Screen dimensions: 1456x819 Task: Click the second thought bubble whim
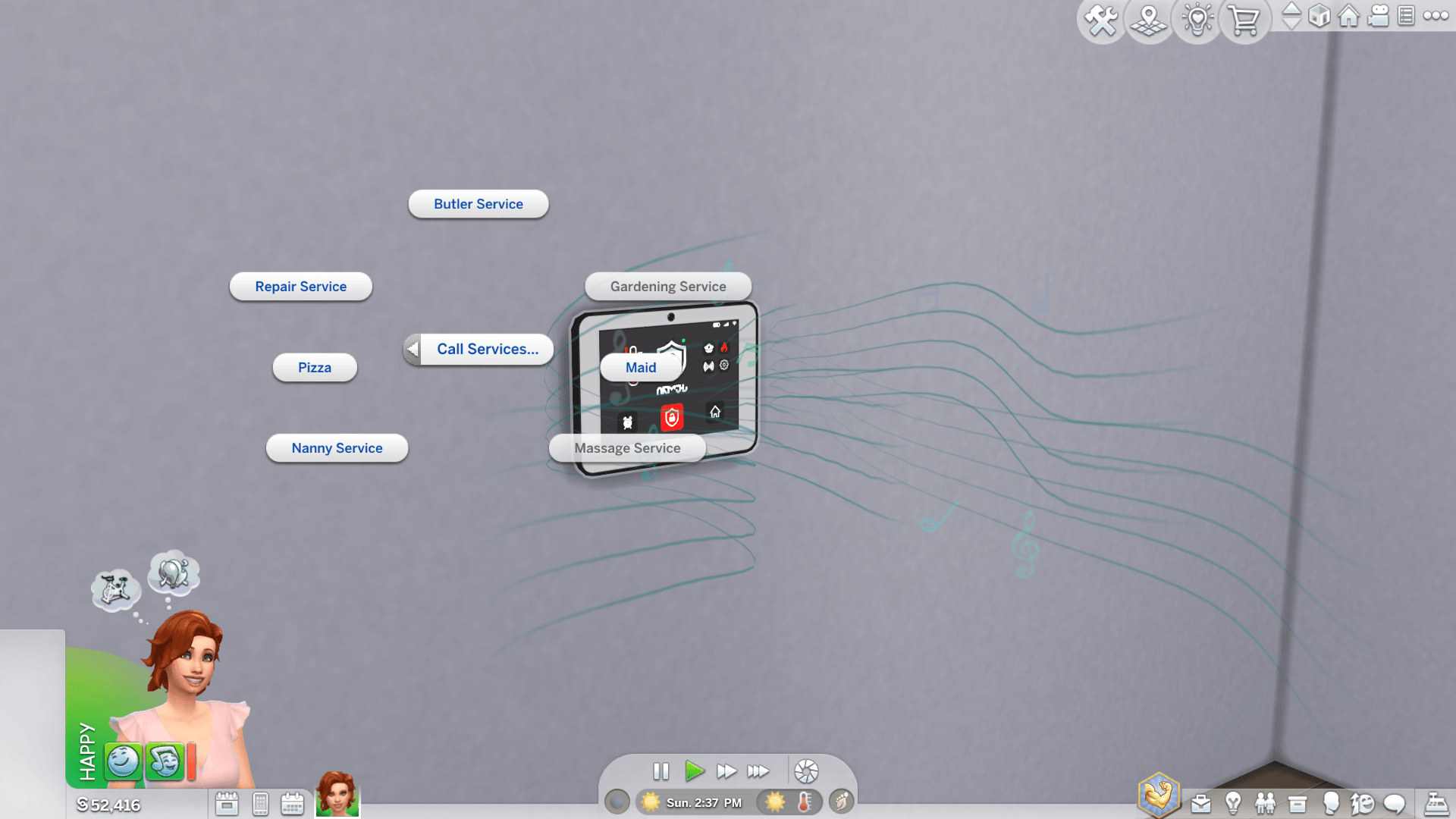point(174,573)
